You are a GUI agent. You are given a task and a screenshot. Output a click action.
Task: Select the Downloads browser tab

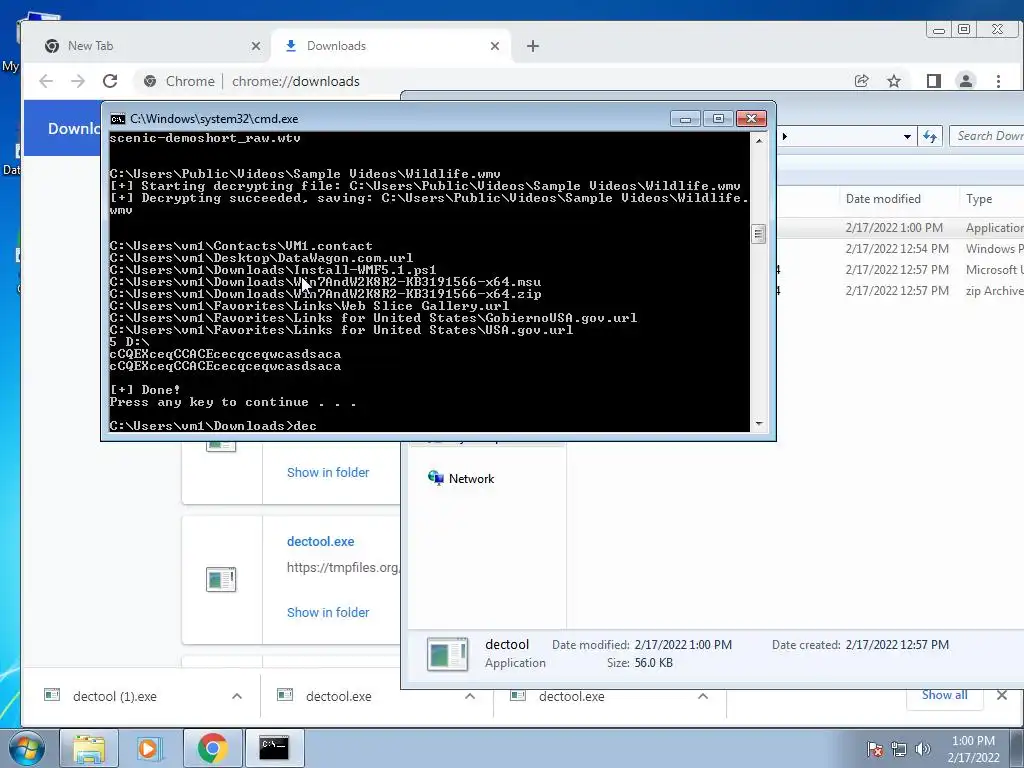[x=391, y=46]
